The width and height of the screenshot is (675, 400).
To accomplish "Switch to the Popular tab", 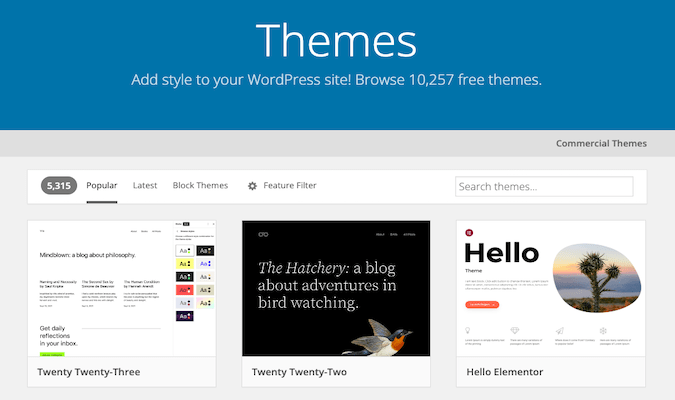I will pyautogui.click(x=102, y=185).
